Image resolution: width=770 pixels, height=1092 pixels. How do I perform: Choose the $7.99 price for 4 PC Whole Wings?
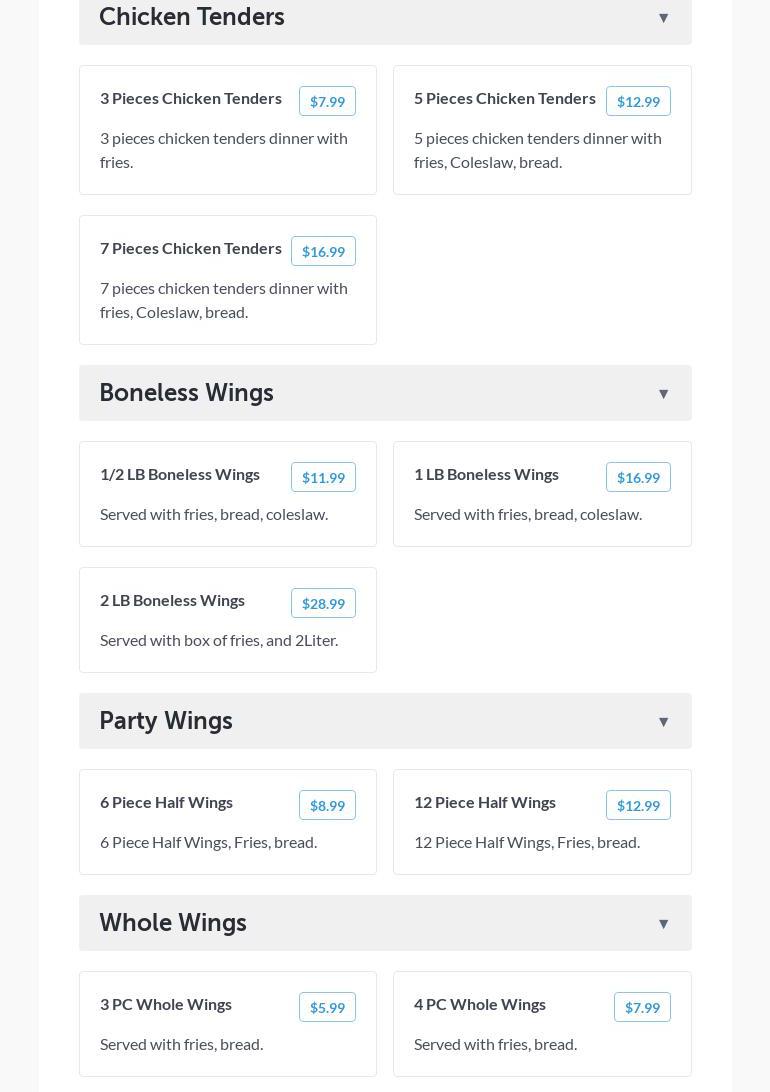642,1007
